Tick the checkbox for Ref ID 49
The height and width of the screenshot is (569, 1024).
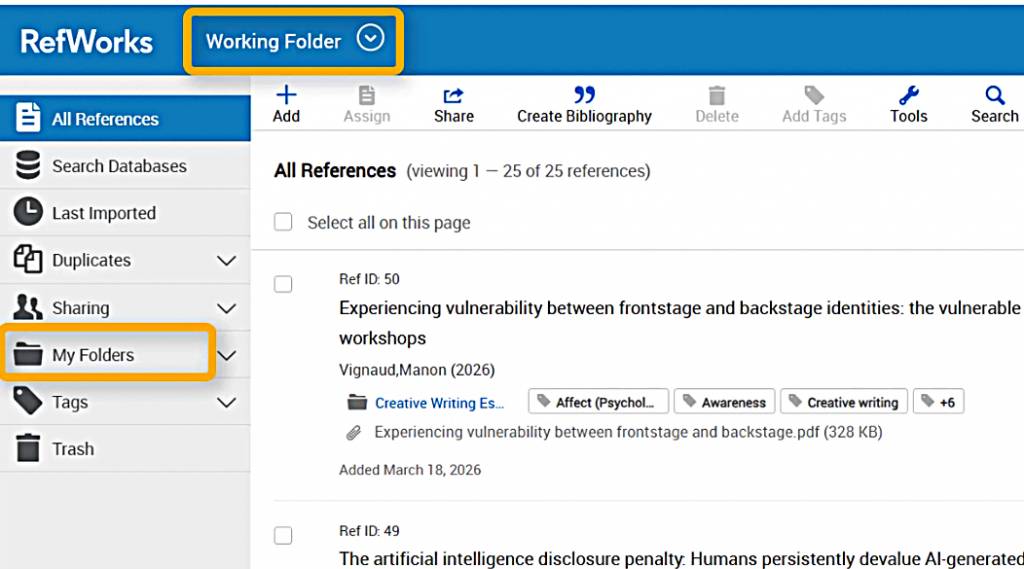click(284, 536)
